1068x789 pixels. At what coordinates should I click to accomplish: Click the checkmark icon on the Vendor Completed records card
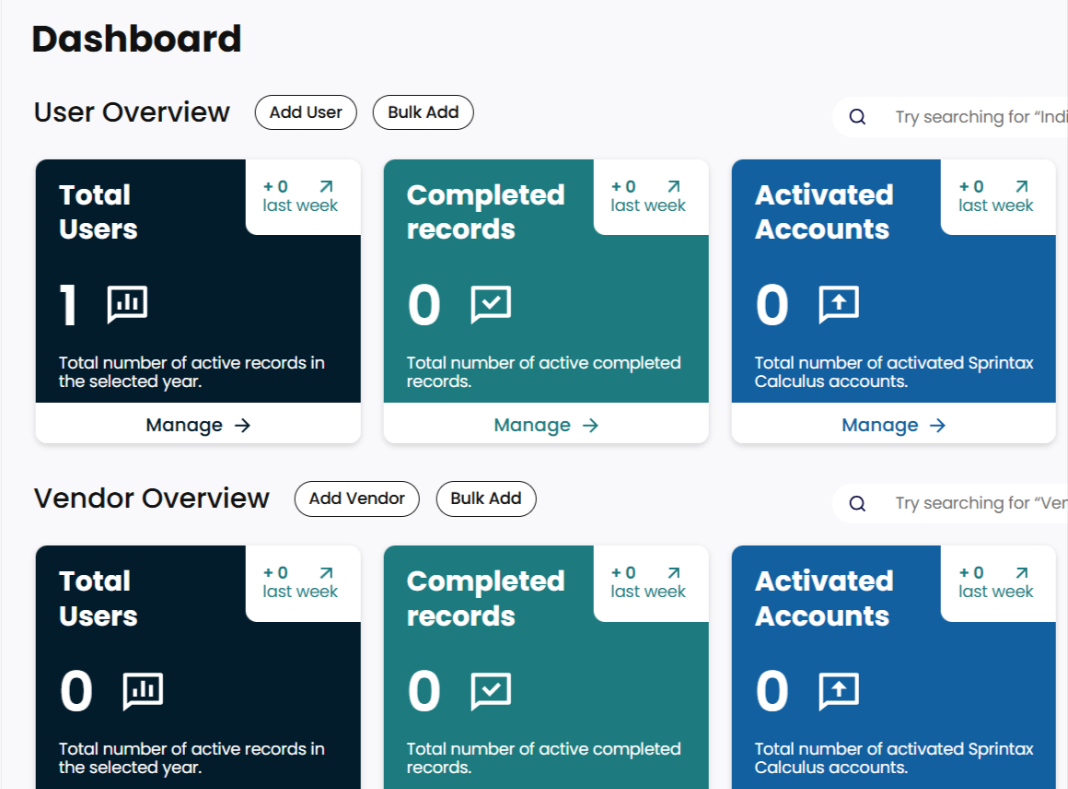coord(491,690)
